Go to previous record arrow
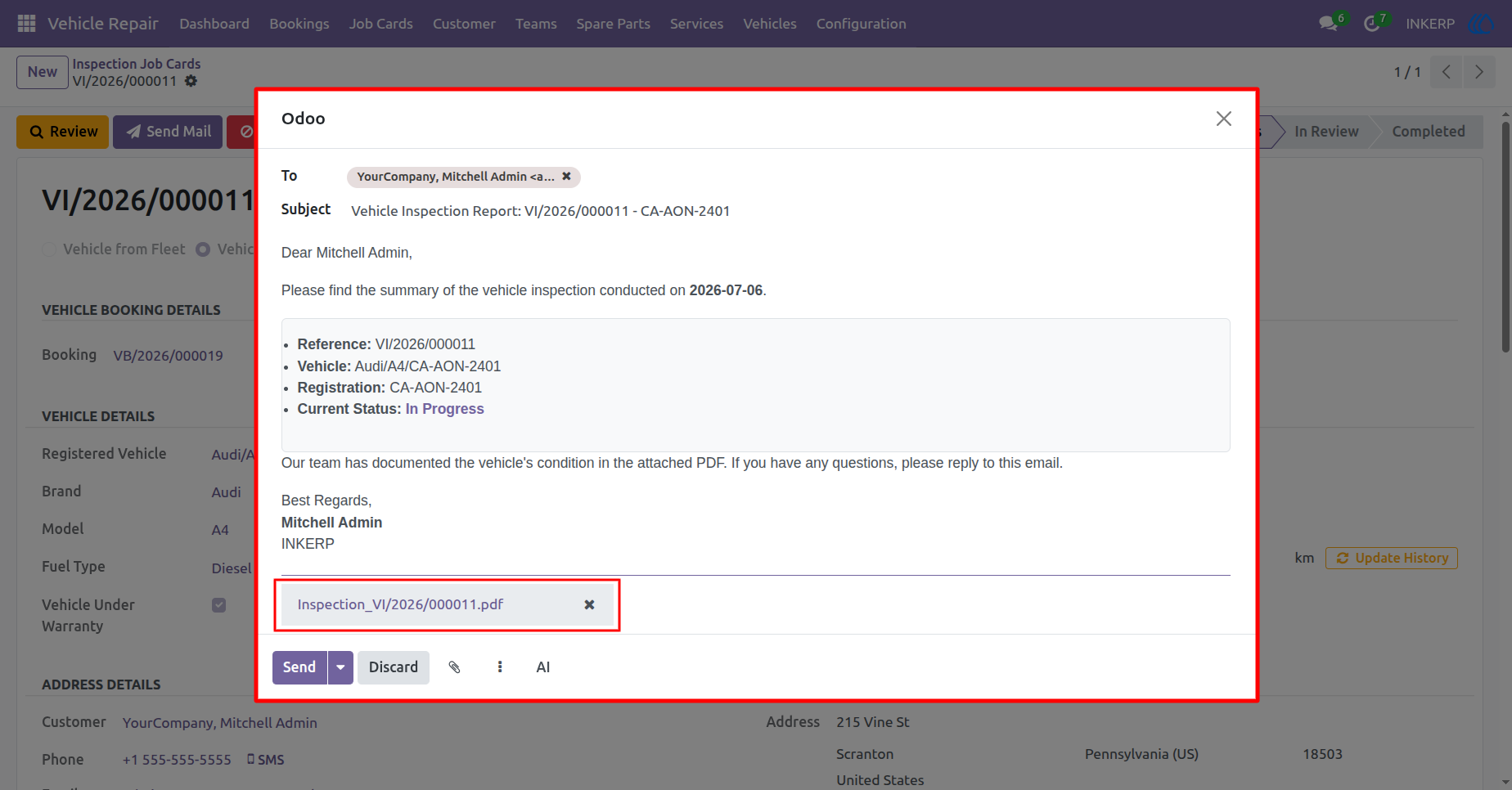This screenshot has width=1512, height=790. click(x=1447, y=72)
